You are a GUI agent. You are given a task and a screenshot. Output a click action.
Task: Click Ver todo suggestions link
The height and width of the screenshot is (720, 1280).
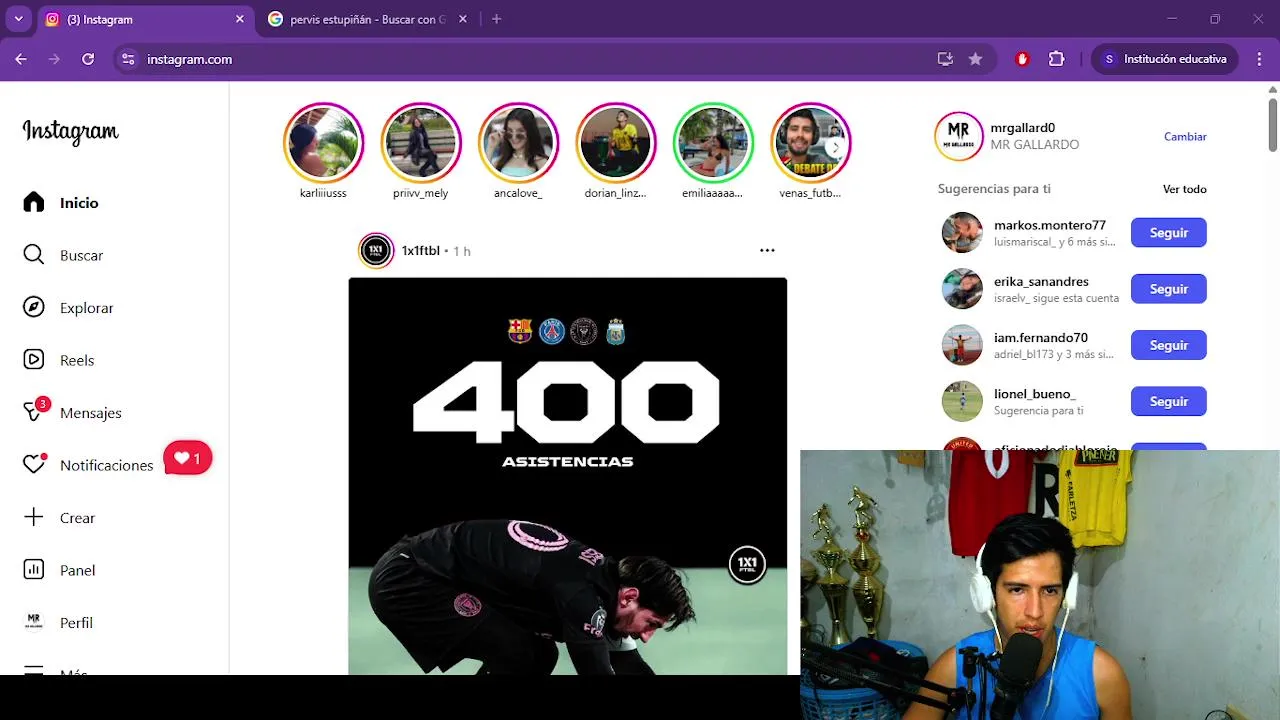pos(1184,189)
